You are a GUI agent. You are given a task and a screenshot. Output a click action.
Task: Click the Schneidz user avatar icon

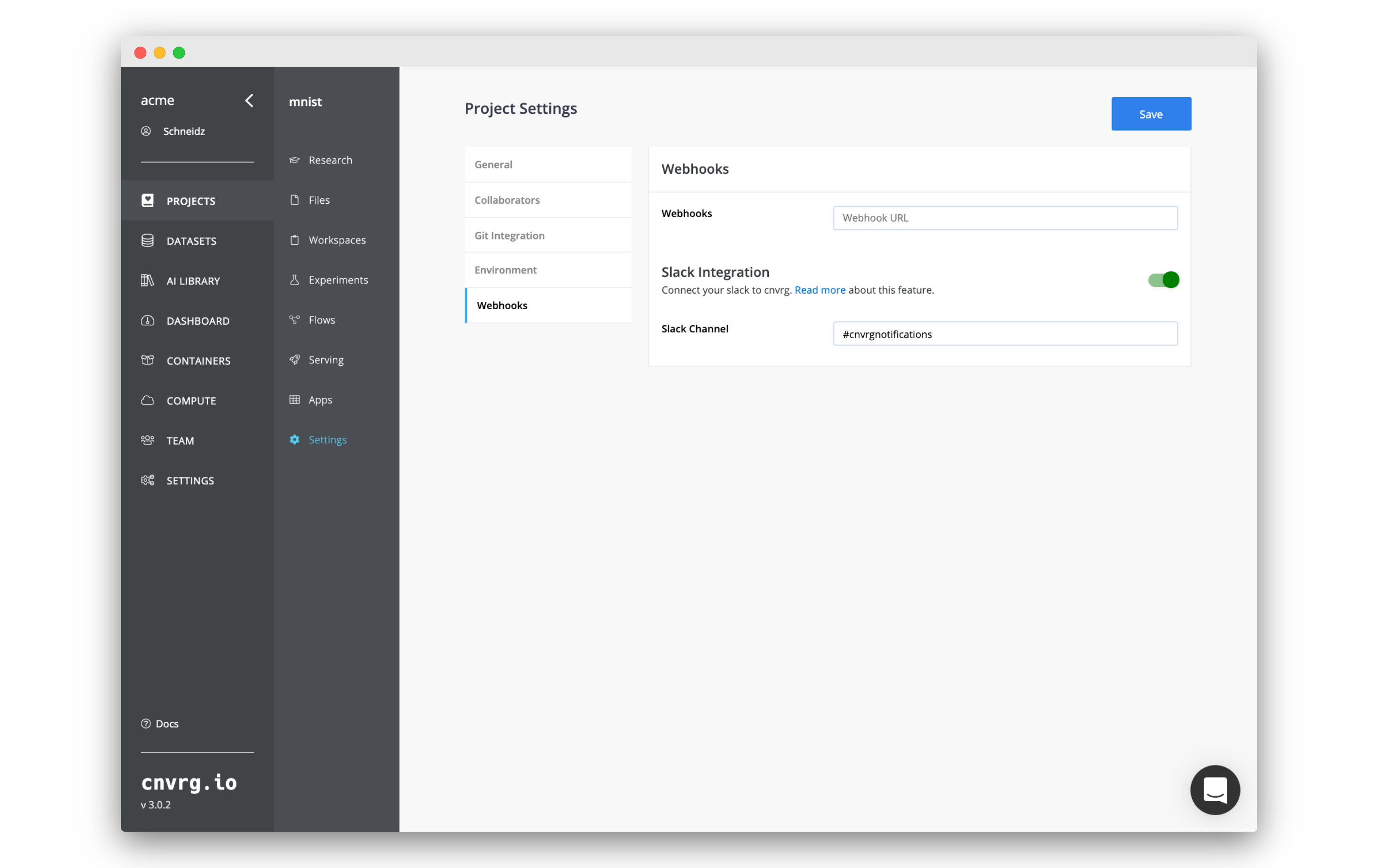click(x=146, y=131)
